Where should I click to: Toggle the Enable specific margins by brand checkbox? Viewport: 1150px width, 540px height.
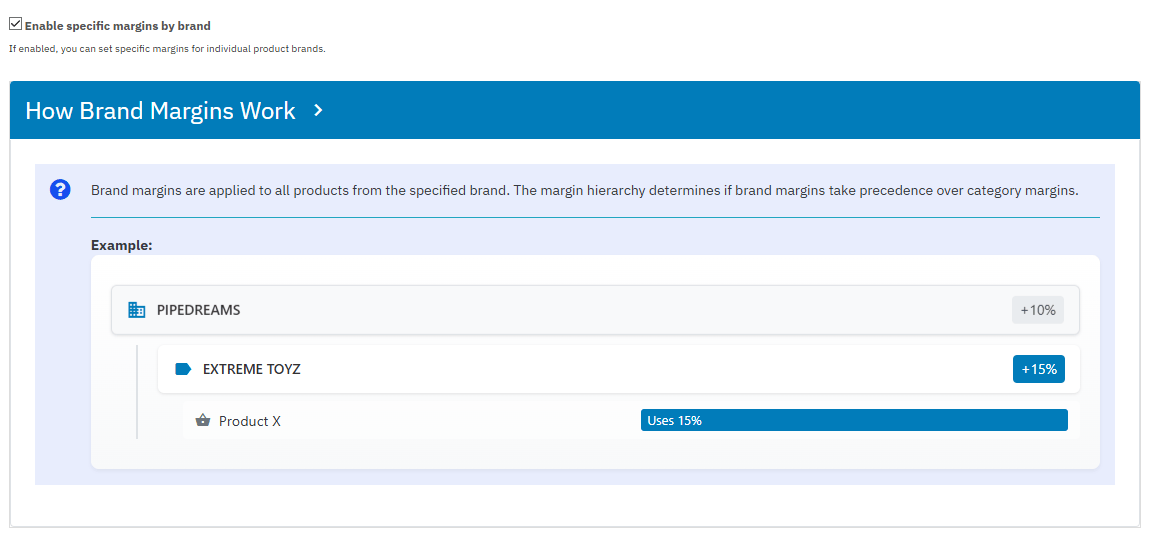[16, 25]
